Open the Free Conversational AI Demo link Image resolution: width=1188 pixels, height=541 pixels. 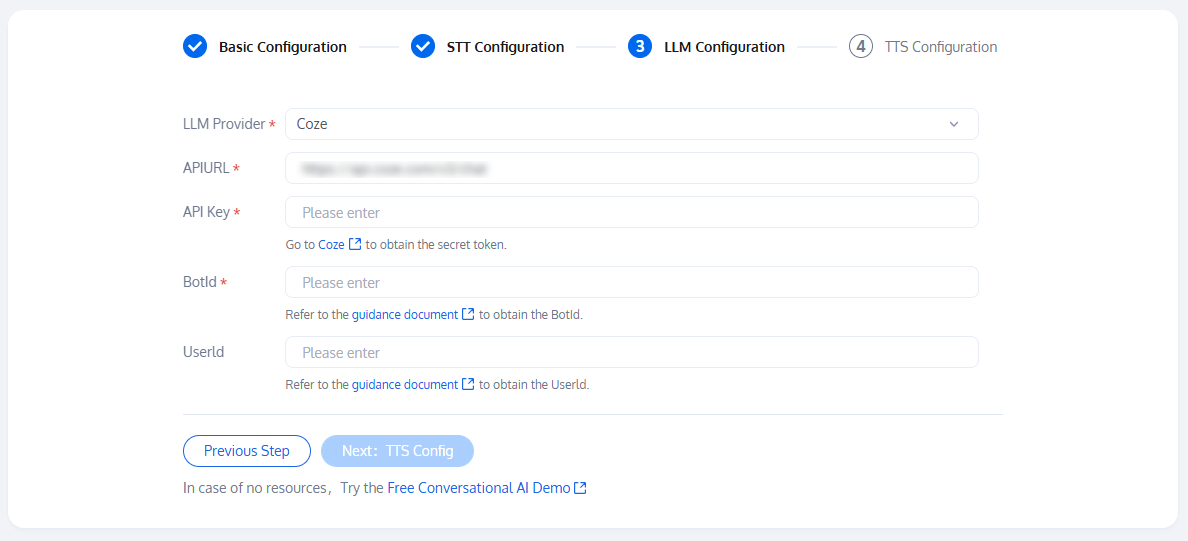478,488
